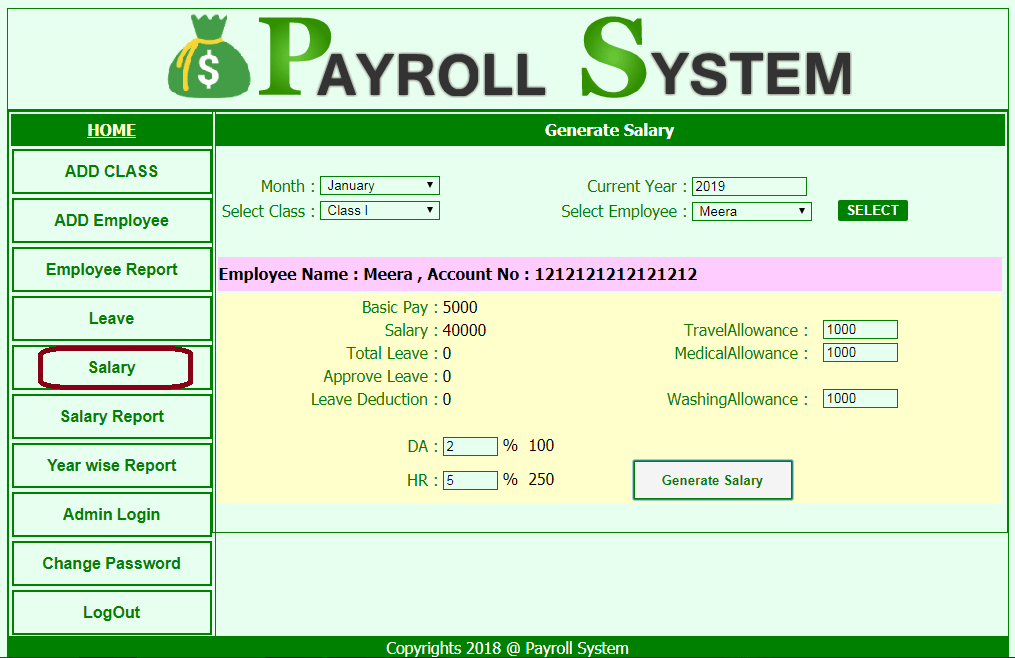This screenshot has height=658, width=1015.
Task: Click the green SELECT button
Action: (873, 210)
